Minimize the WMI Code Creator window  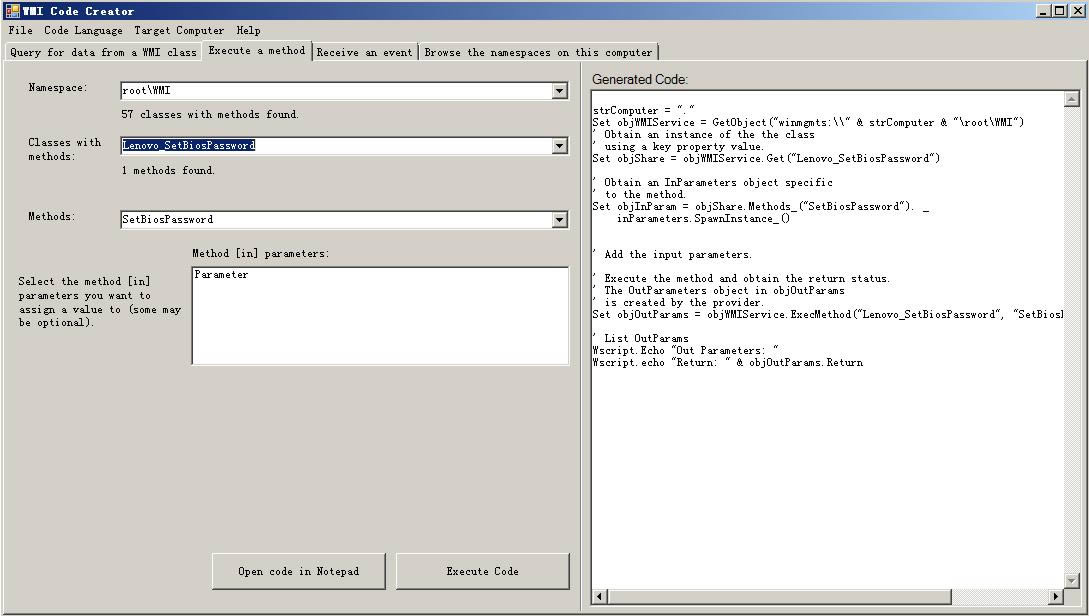tap(1045, 10)
